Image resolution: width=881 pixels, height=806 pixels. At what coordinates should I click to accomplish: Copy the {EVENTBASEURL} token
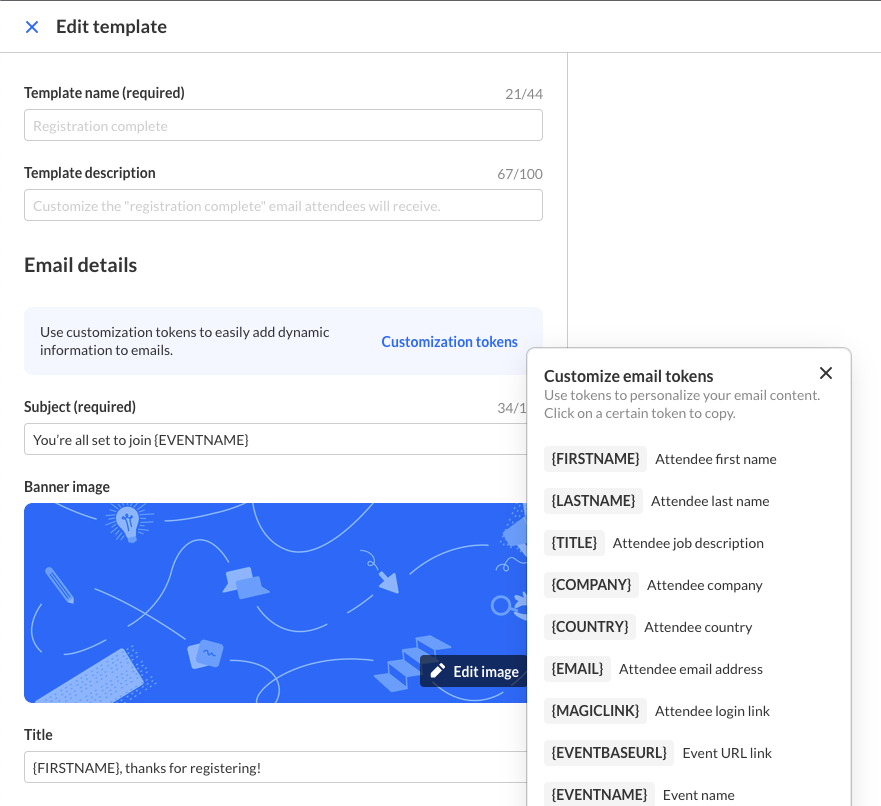[608, 753]
